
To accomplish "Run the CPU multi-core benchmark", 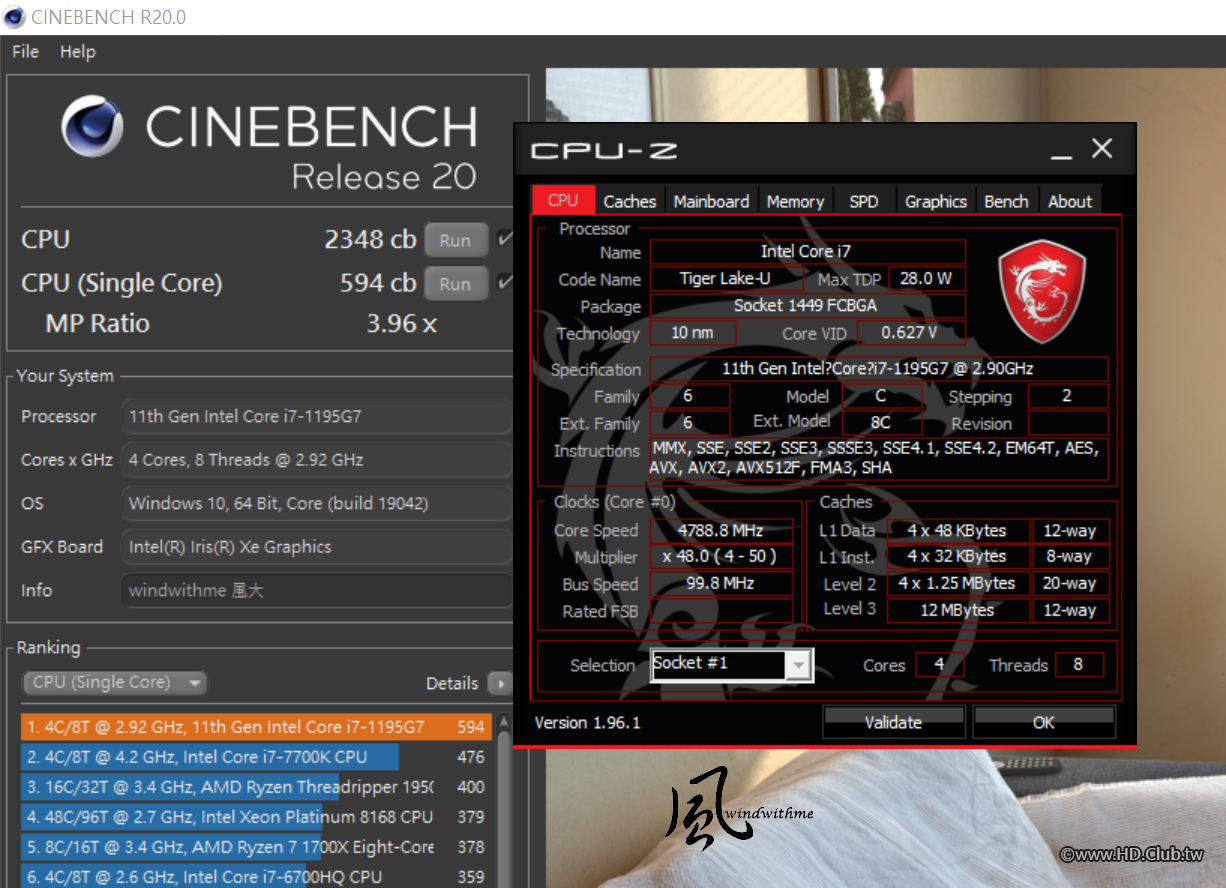I will tap(455, 240).
